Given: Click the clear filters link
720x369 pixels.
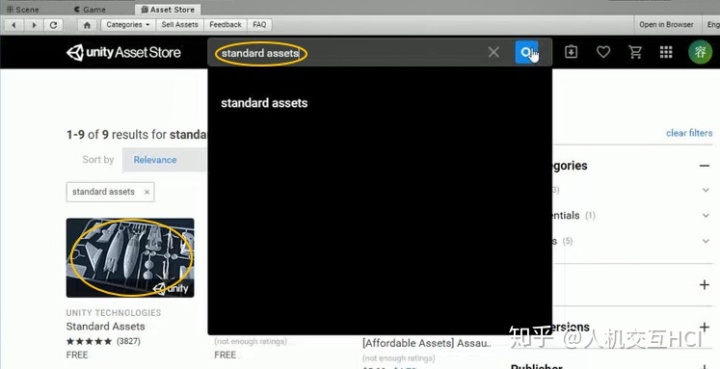Looking at the screenshot, I should click(x=689, y=133).
